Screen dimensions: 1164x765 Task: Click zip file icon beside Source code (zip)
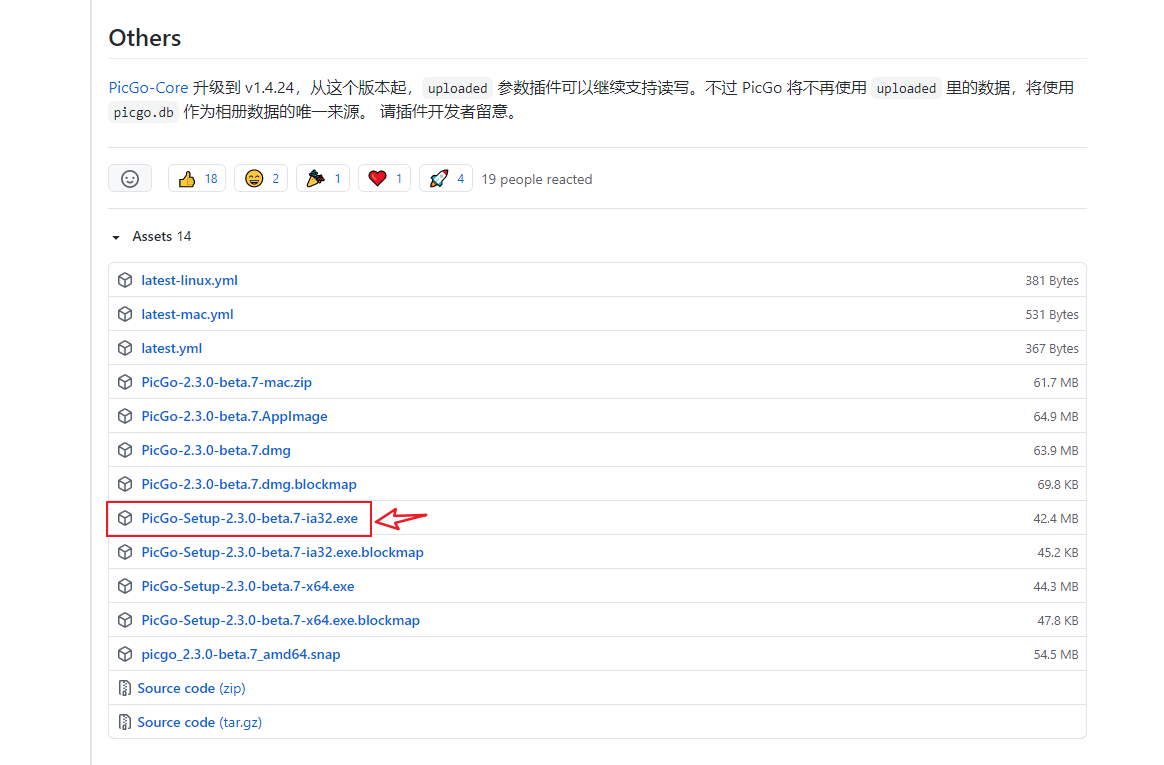[124, 689]
